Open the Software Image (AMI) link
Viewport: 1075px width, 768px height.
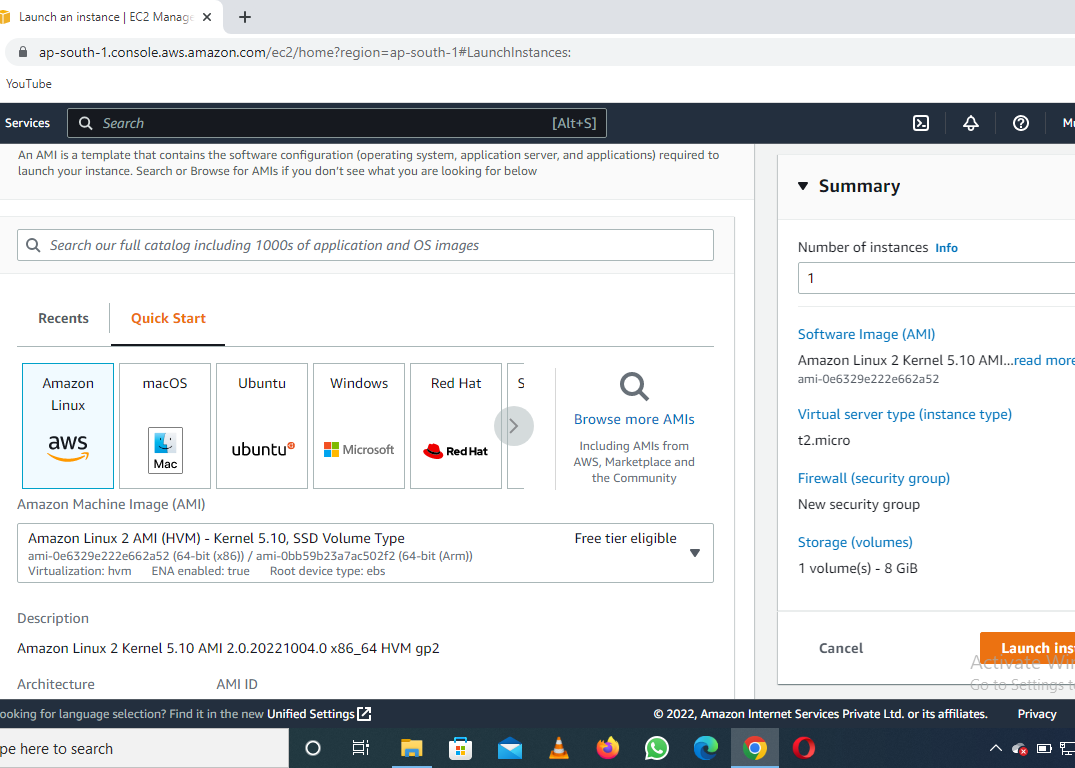[866, 334]
